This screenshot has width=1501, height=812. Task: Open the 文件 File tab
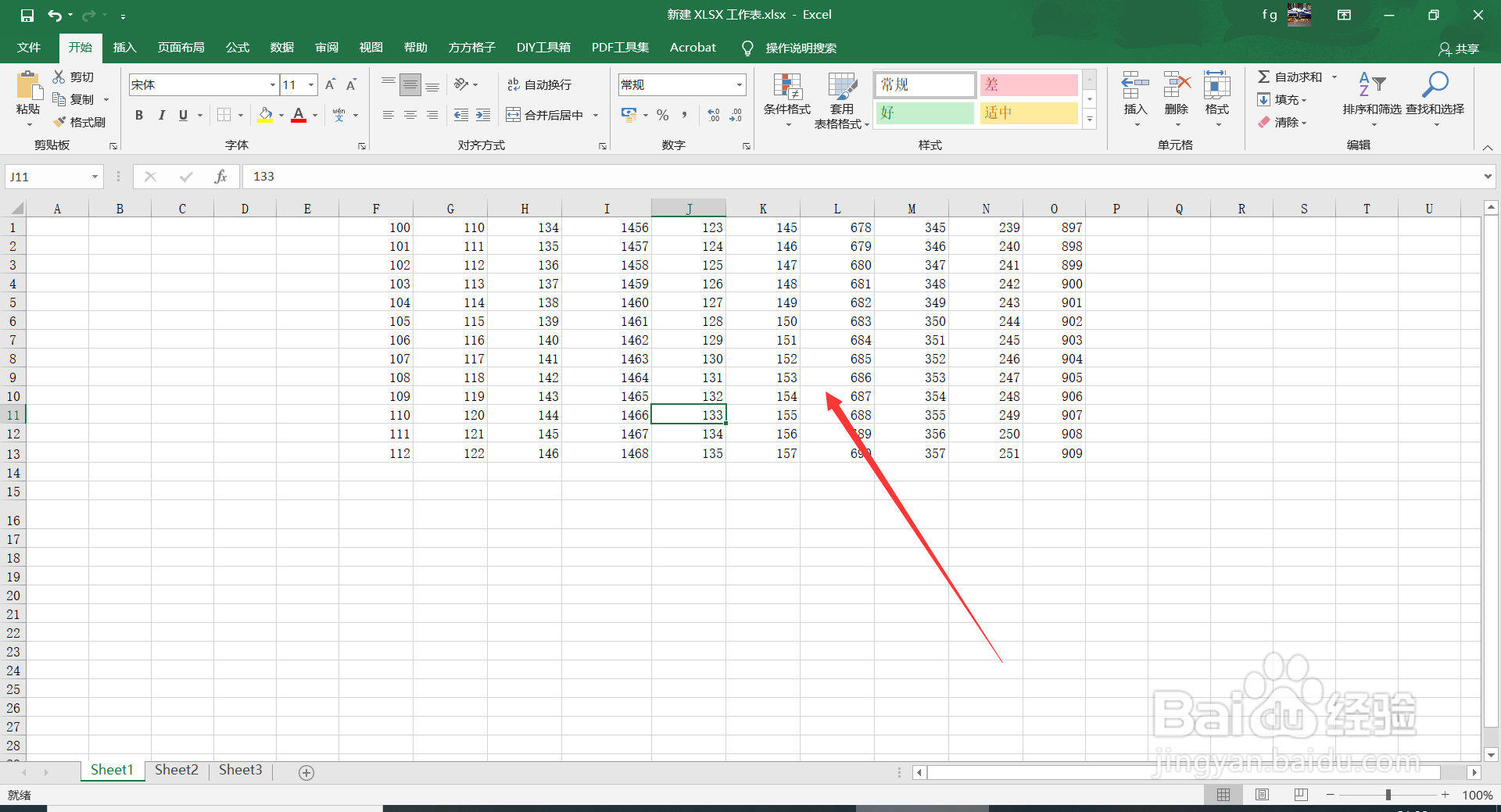tap(29, 48)
